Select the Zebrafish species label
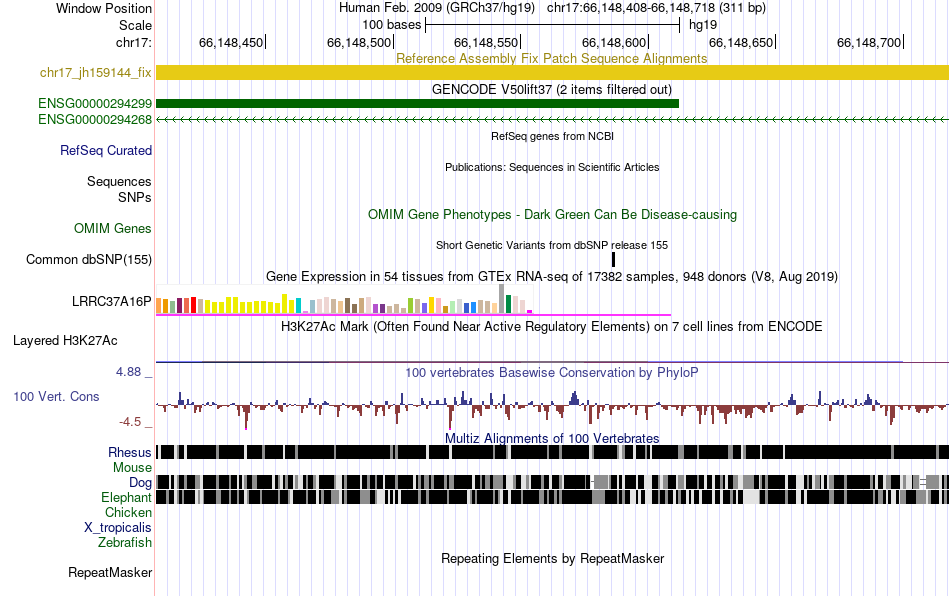The image size is (950, 596). click(125, 542)
